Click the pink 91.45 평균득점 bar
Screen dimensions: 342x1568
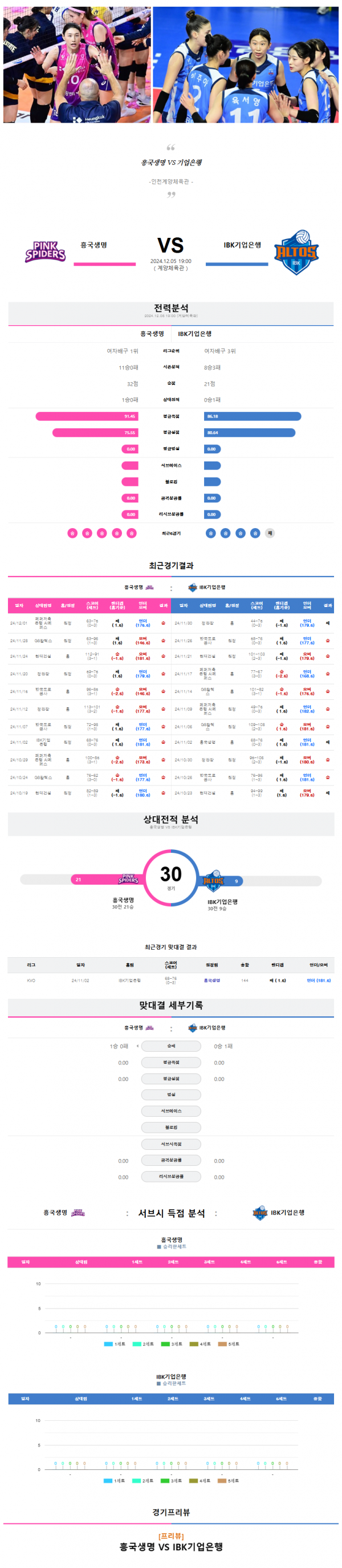click(87, 416)
